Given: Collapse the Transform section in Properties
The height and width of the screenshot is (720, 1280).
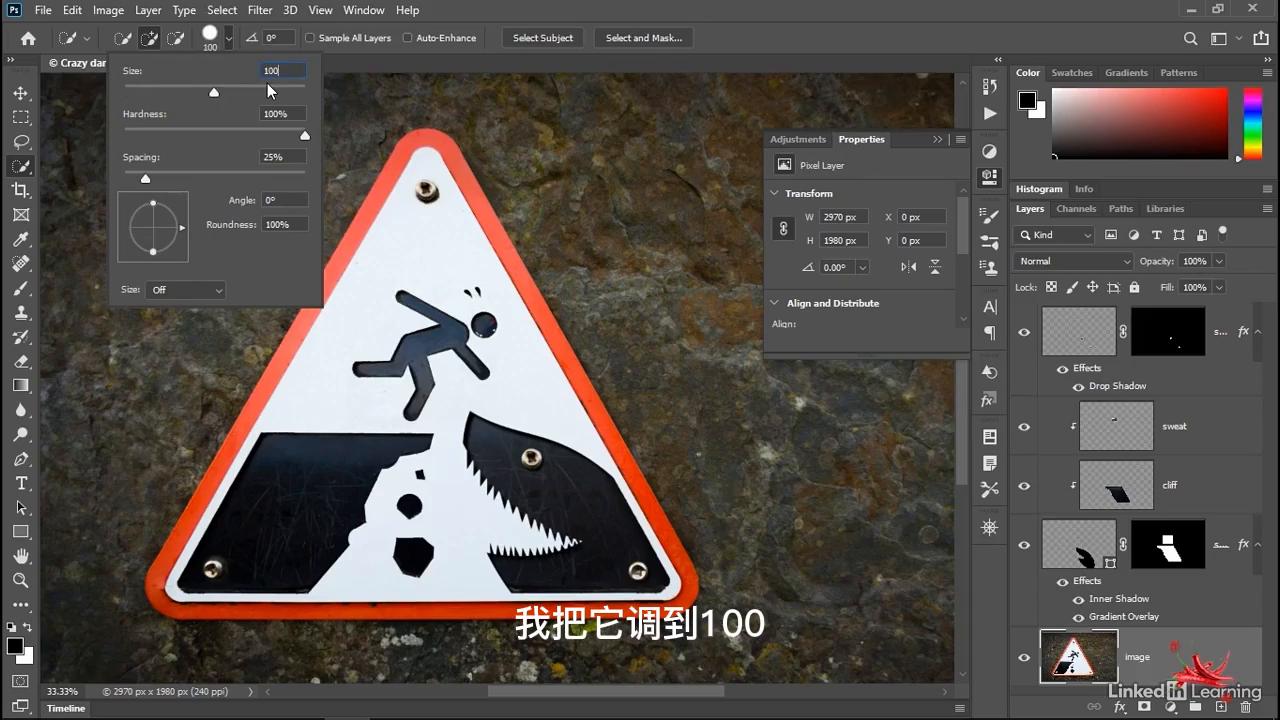Looking at the screenshot, I should (774, 193).
